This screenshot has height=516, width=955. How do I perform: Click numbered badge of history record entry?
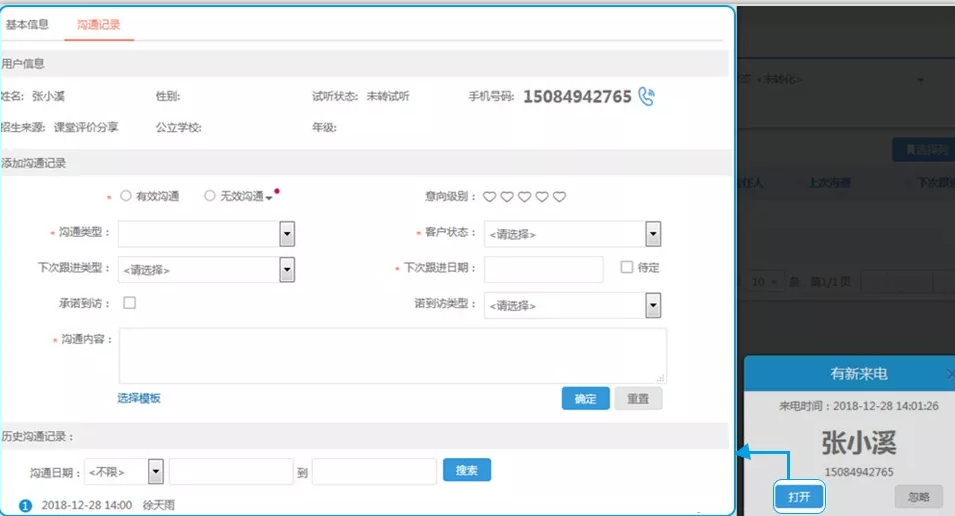point(26,506)
